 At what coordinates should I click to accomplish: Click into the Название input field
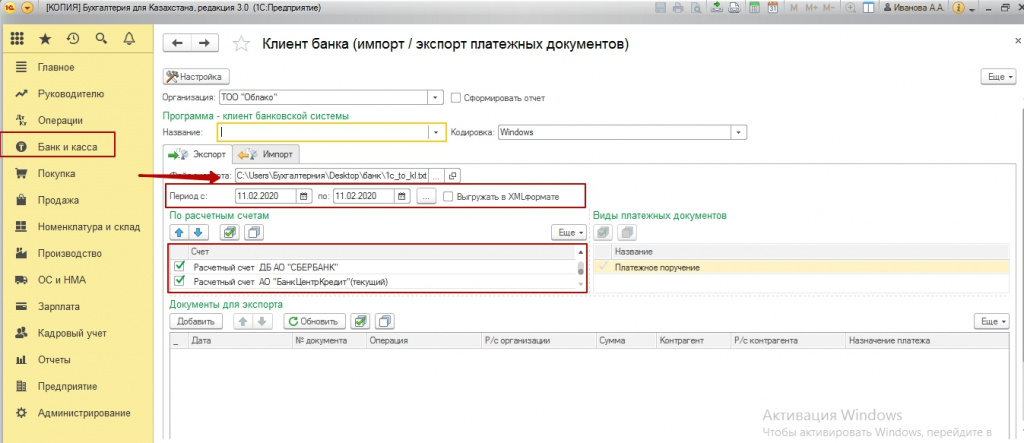click(x=325, y=132)
